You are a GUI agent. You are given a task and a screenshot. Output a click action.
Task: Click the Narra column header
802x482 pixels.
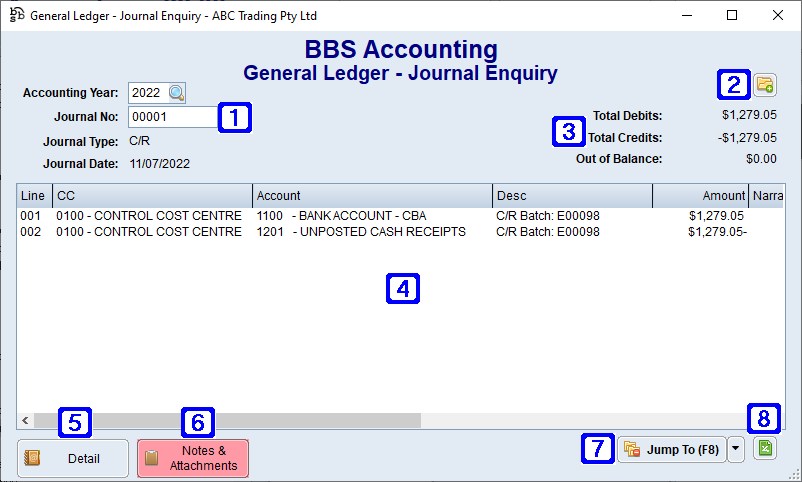point(767,196)
